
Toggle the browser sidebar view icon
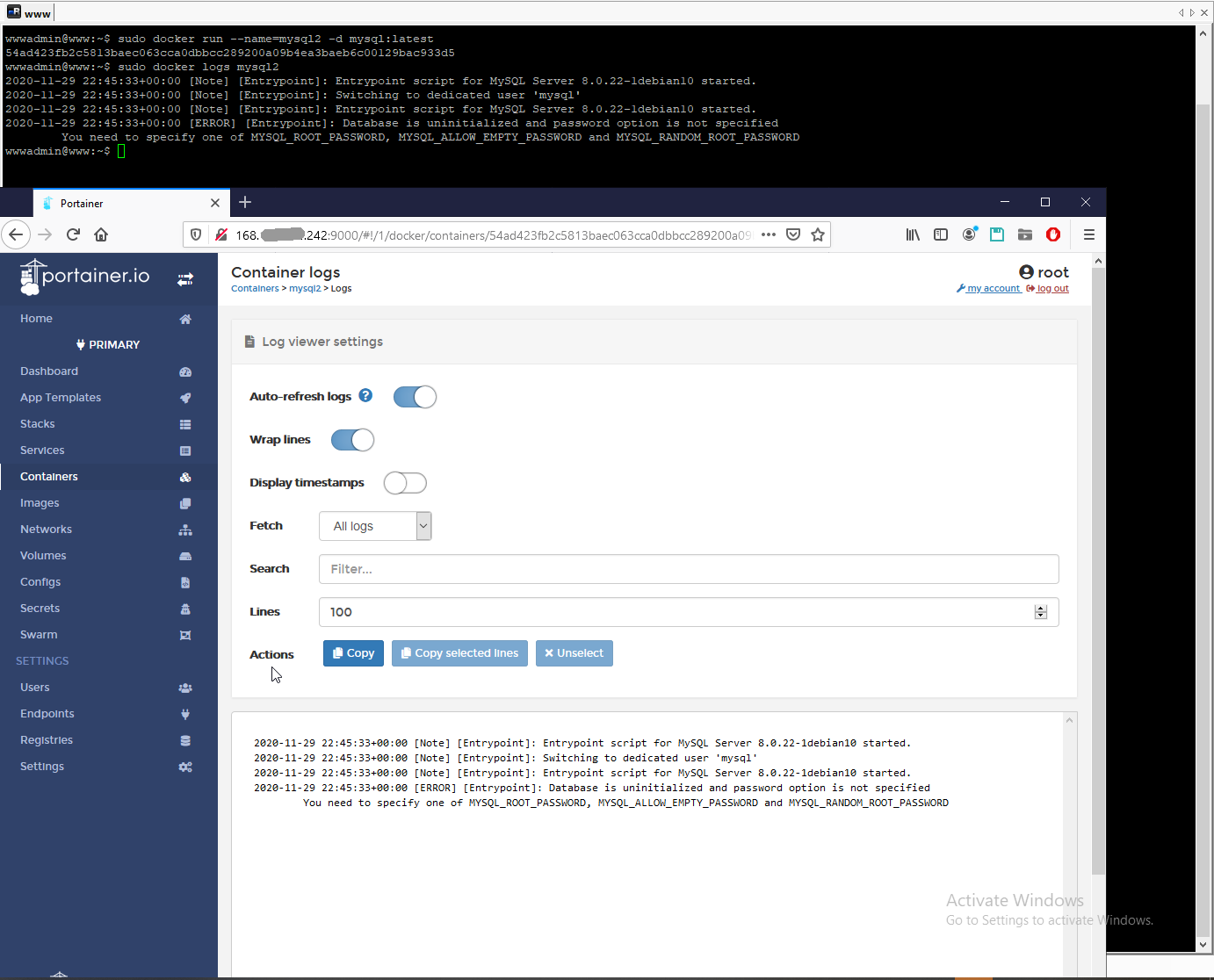[941, 234]
